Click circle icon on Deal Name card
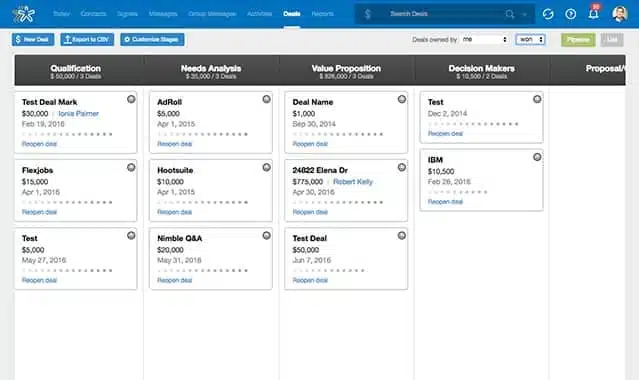639x380 pixels. point(401,99)
